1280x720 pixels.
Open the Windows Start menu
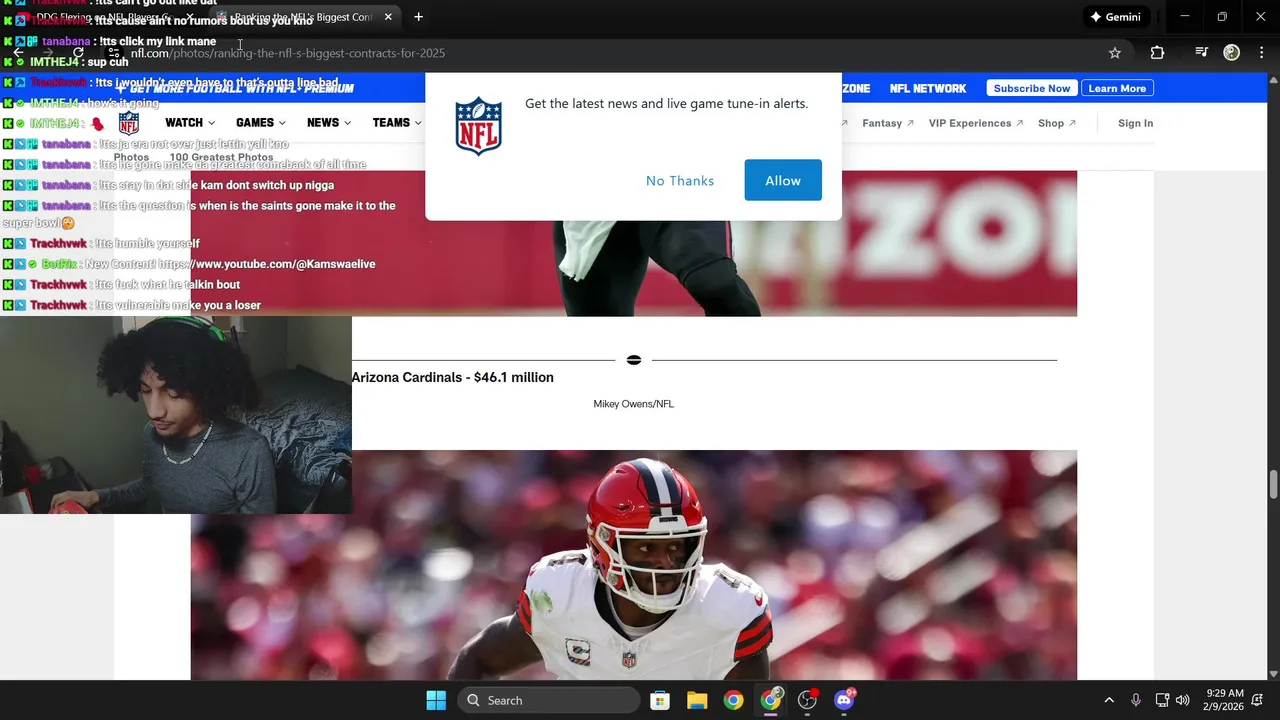tap(436, 700)
